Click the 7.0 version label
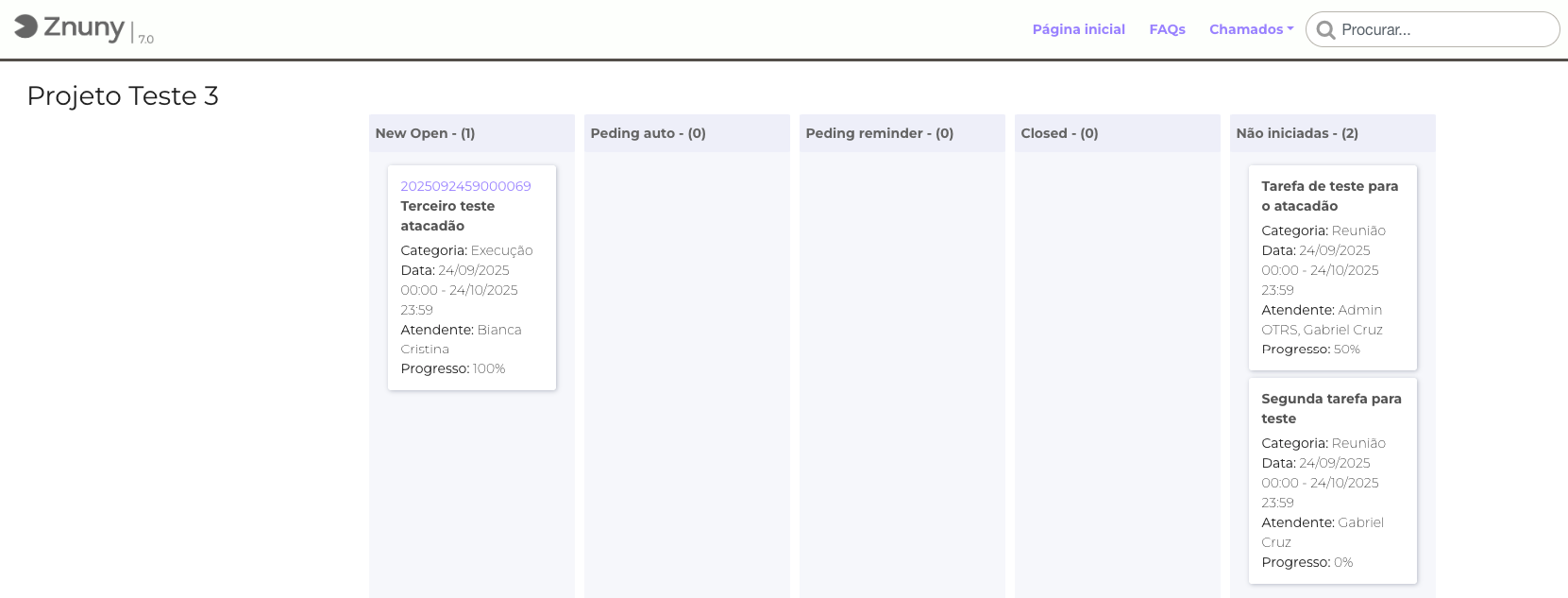 click(146, 39)
